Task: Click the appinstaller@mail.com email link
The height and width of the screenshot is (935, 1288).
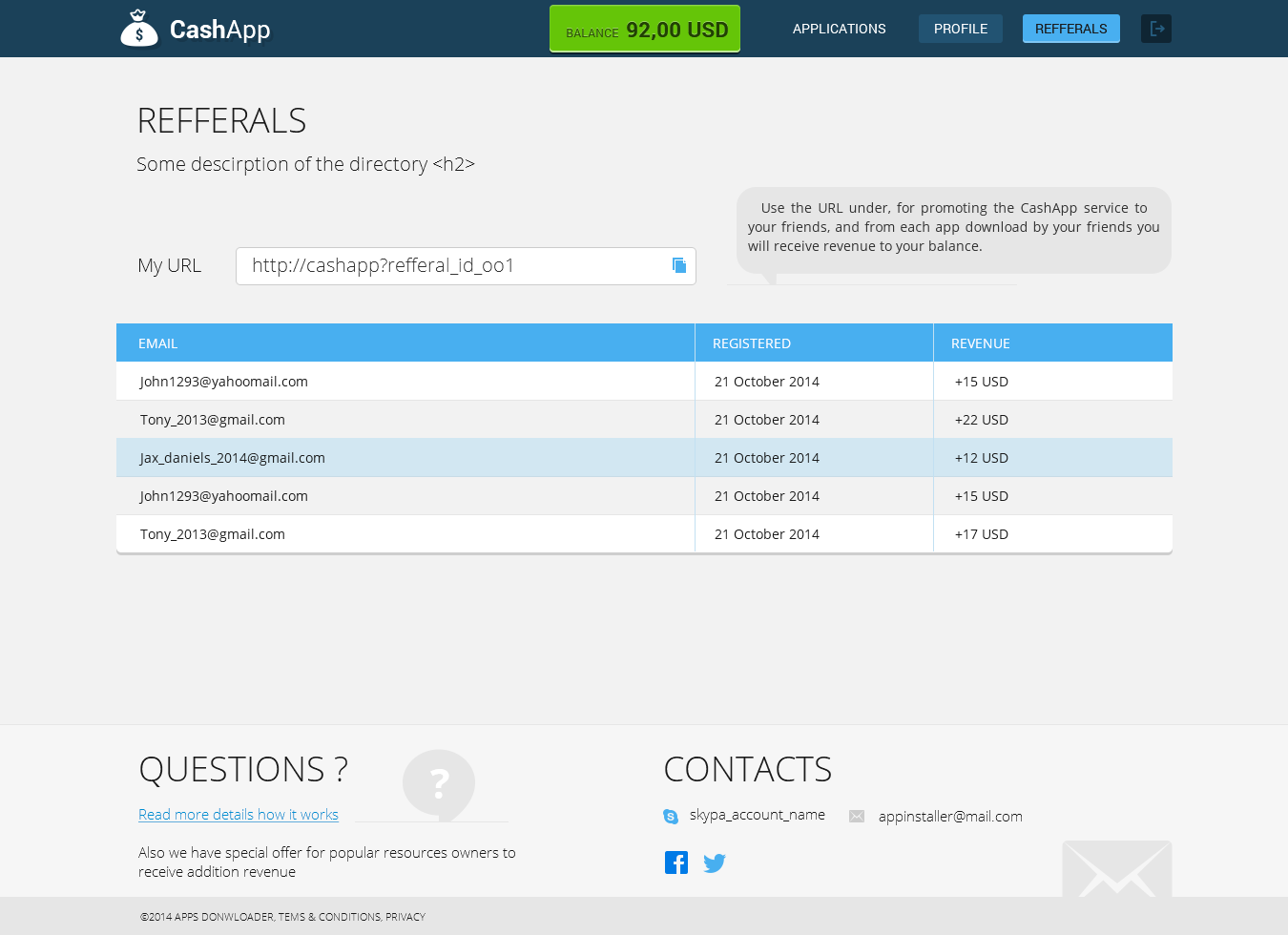Action: pos(950,817)
